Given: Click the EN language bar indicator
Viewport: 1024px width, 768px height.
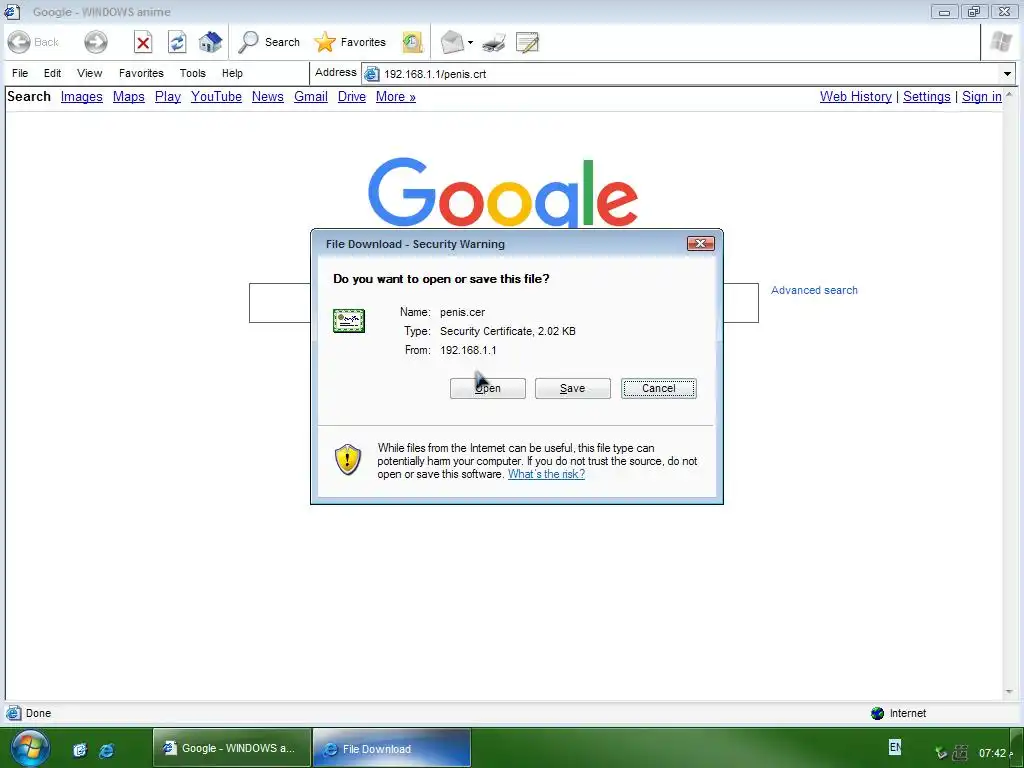Looking at the screenshot, I should (895, 746).
